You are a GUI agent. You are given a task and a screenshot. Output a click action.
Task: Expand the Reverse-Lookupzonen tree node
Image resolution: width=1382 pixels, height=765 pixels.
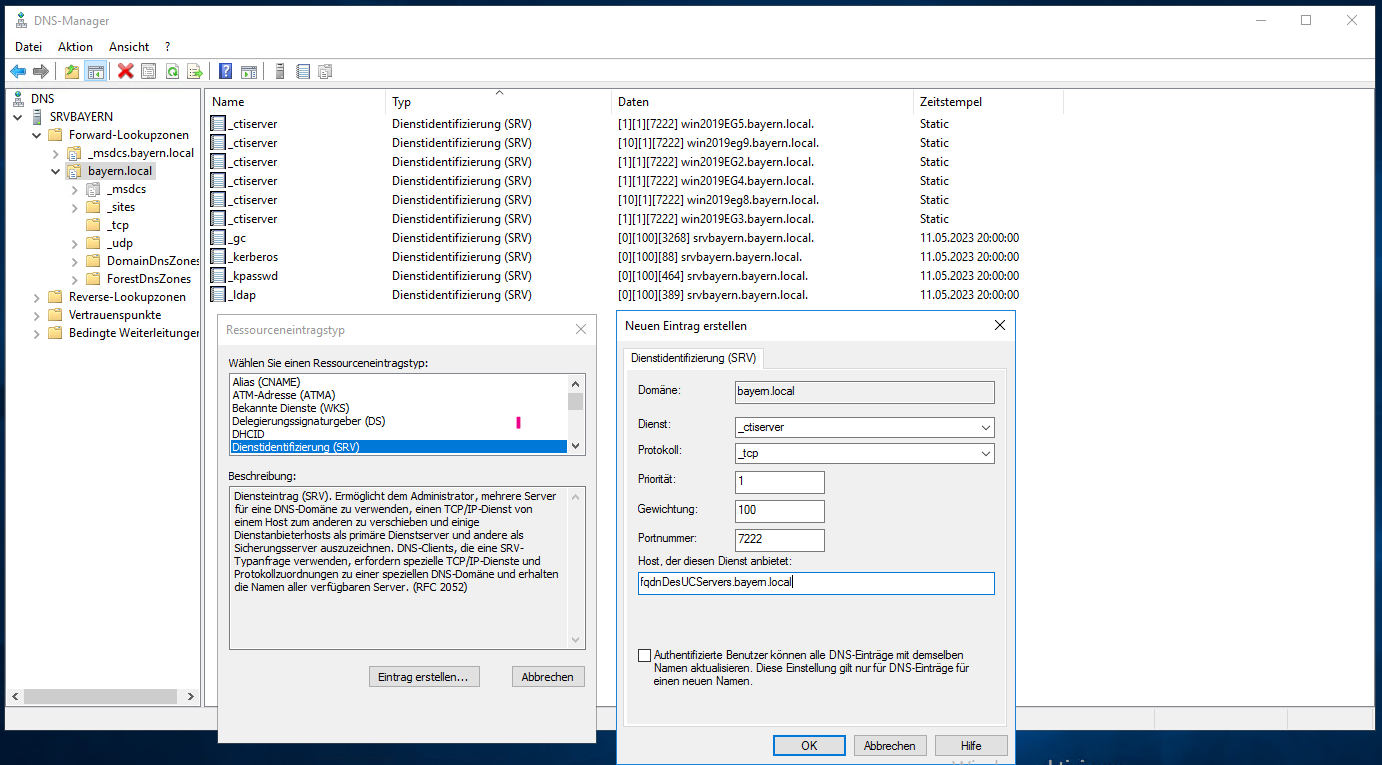(38, 297)
